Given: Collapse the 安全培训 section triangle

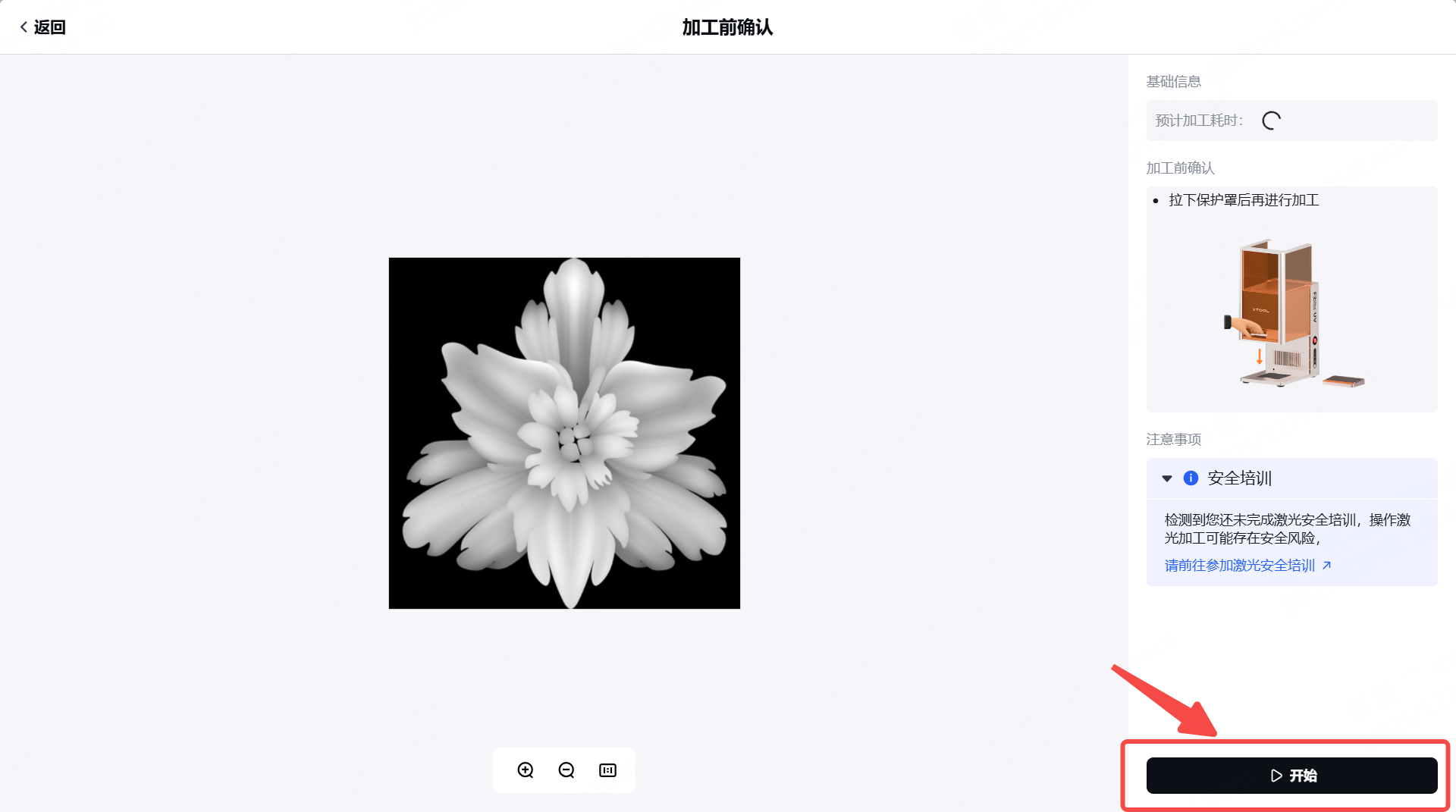Looking at the screenshot, I should (x=1167, y=478).
